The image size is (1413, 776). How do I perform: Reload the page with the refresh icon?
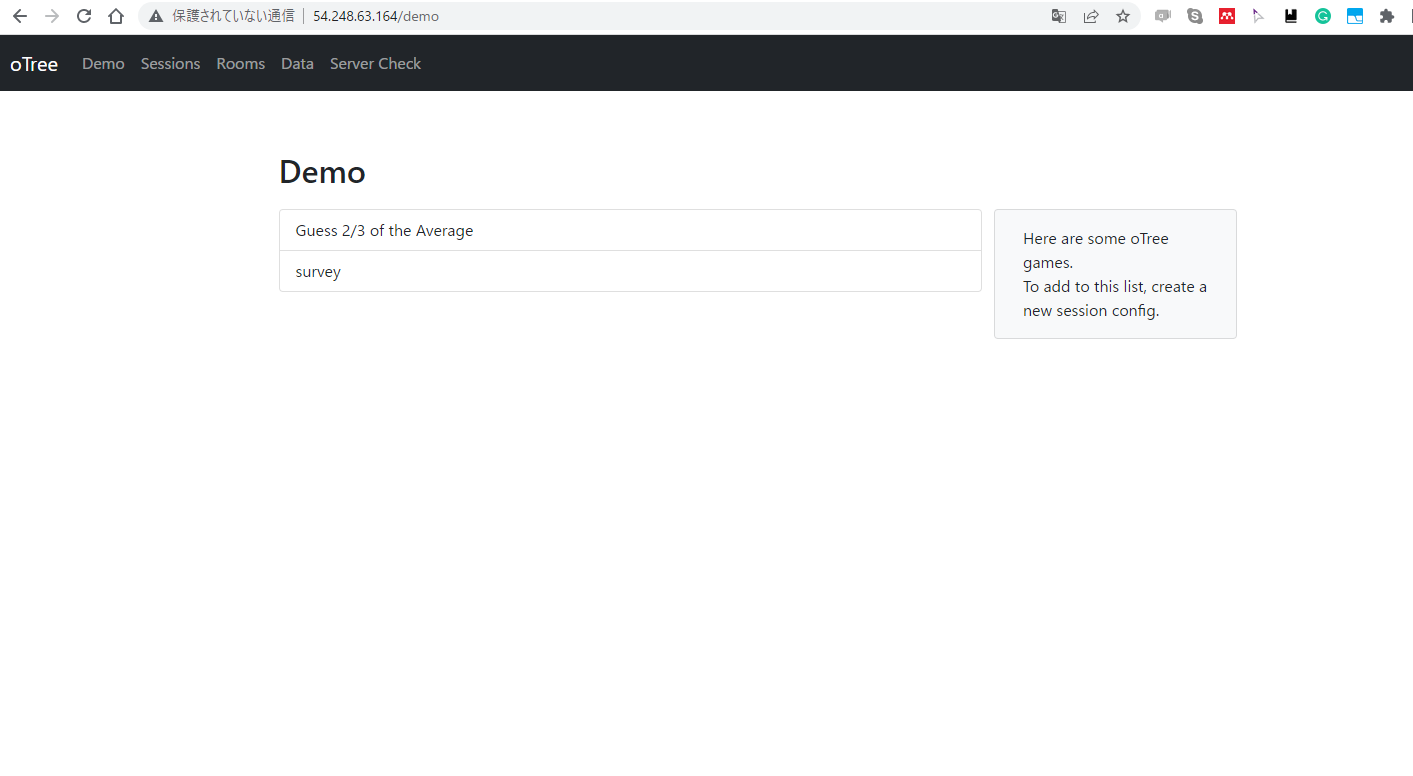coord(84,16)
